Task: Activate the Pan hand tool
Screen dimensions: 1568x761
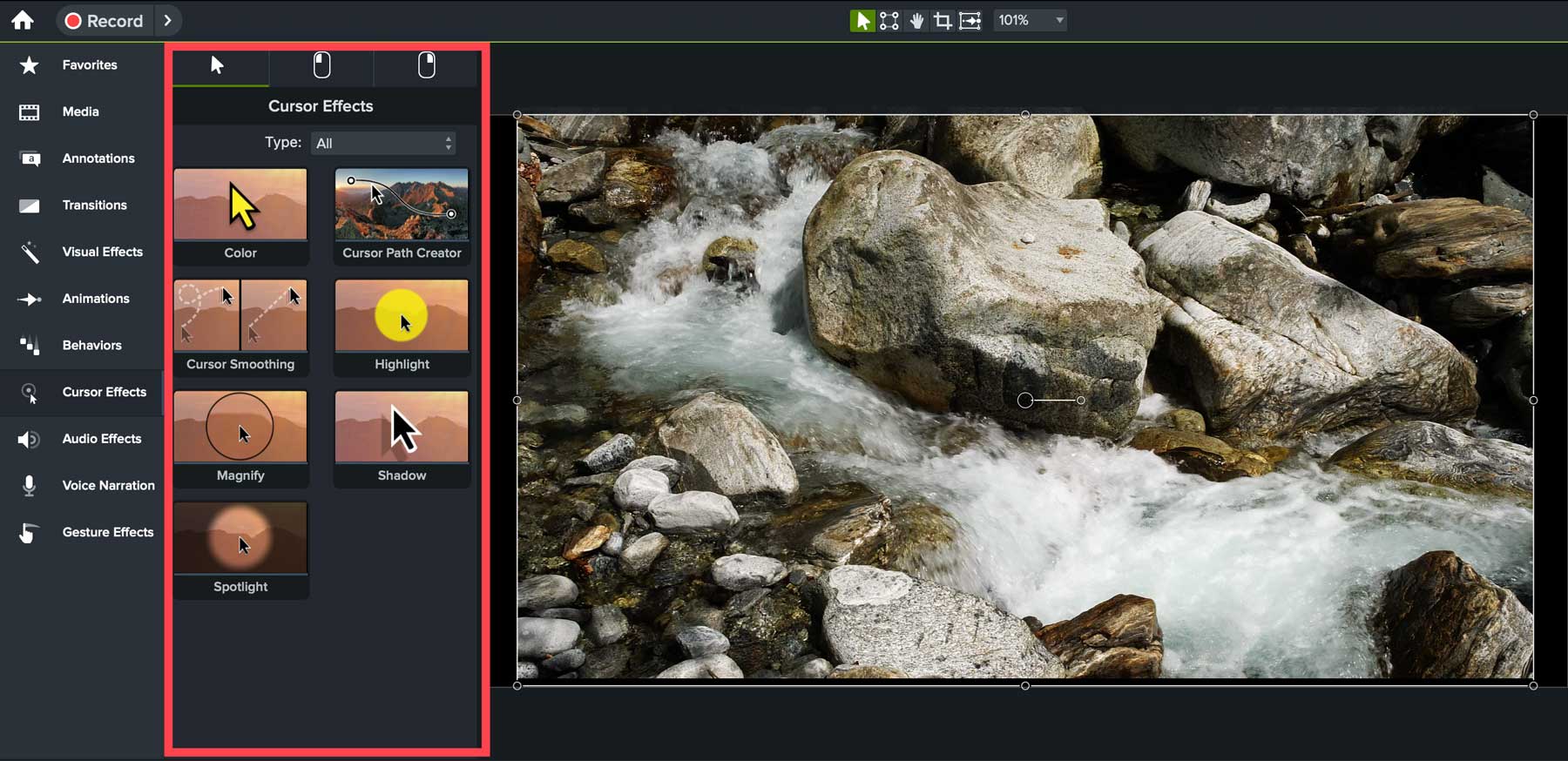Action: click(x=916, y=20)
